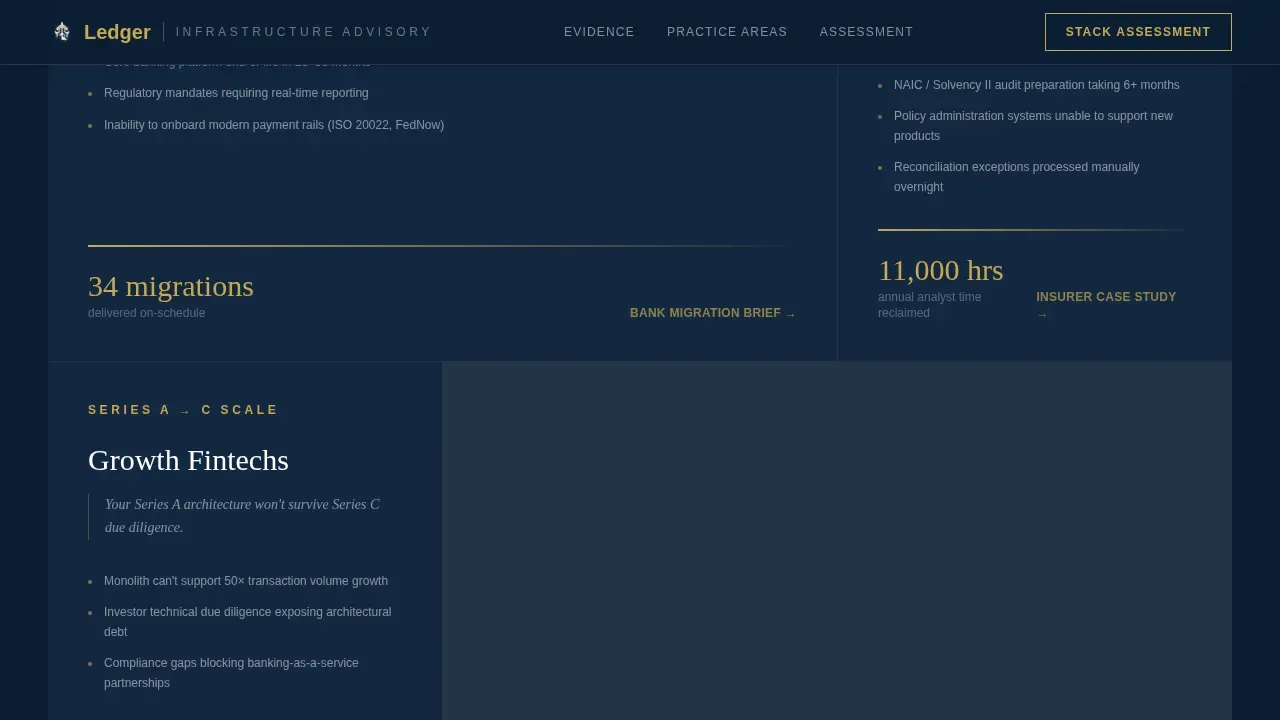Image resolution: width=1280 pixels, height=720 pixels.
Task: Click the Series A architecture quote text
Action: click(242, 516)
